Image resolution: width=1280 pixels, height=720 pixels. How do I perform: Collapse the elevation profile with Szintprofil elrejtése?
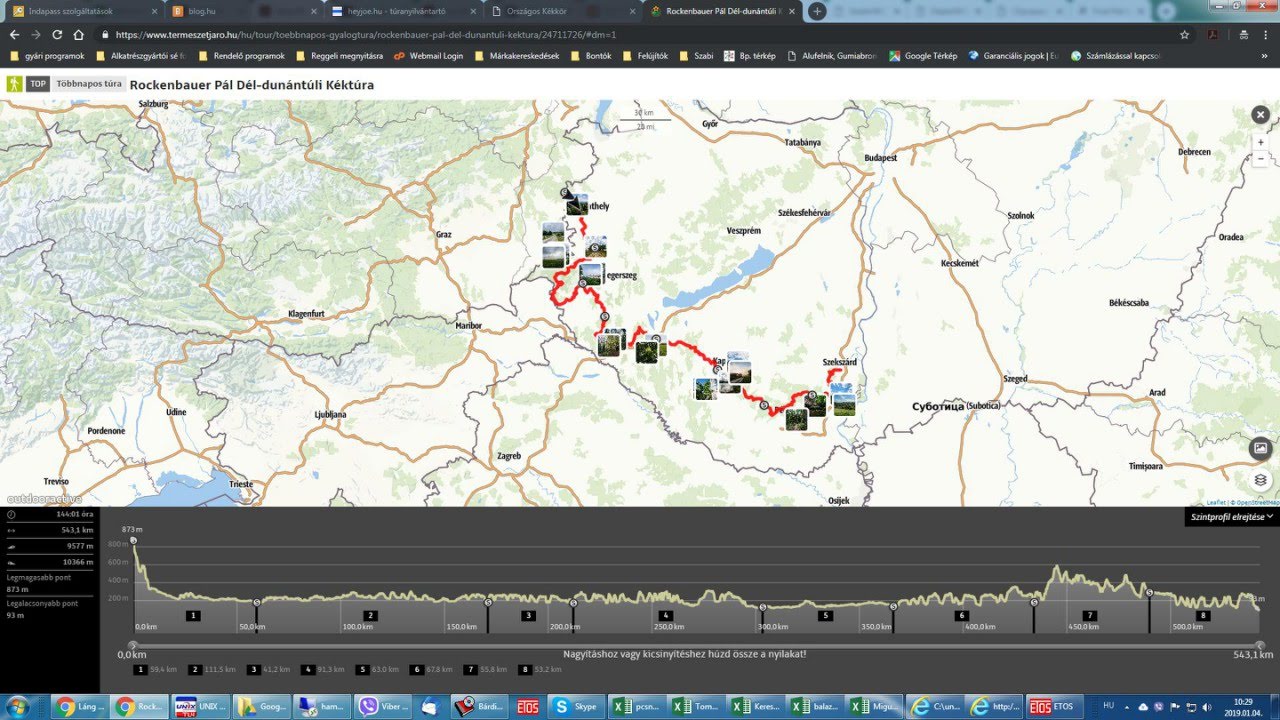[x=1231, y=517]
